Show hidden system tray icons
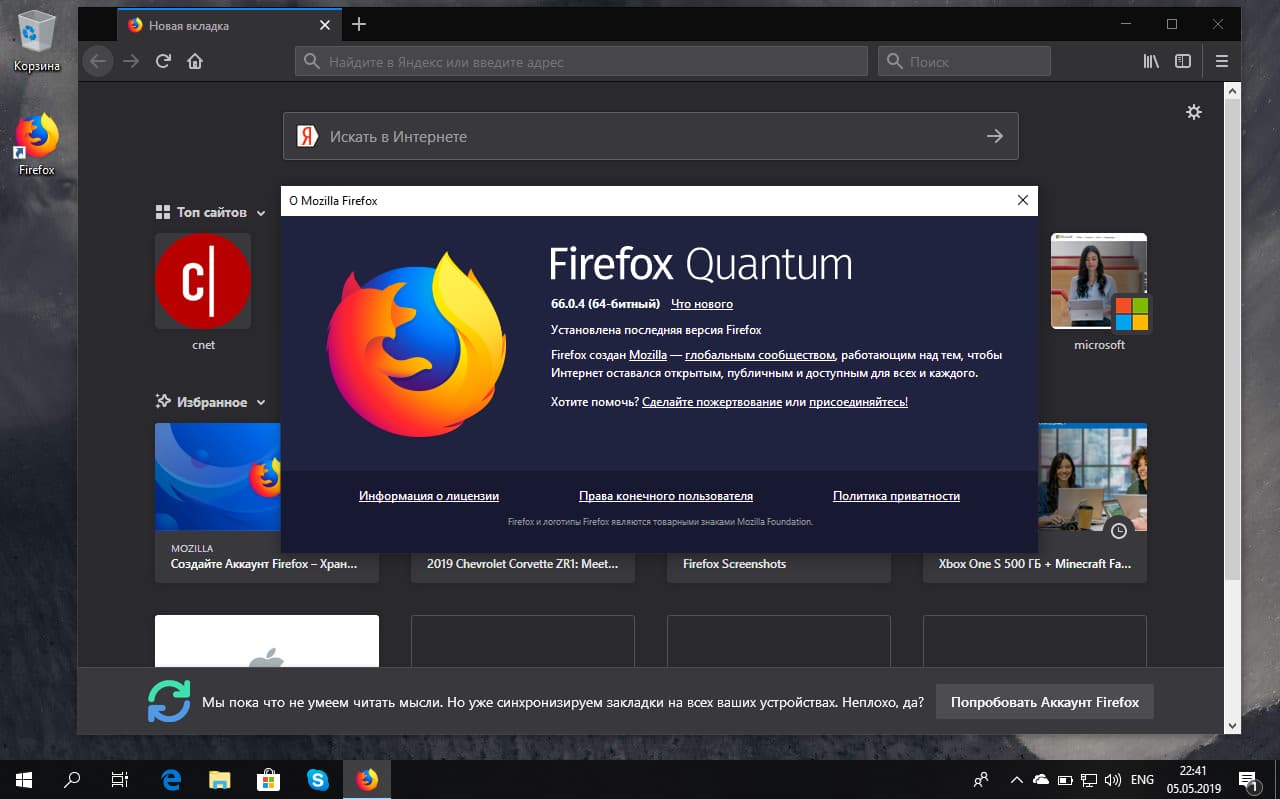The height and width of the screenshot is (799, 1280). [1016, 779]
